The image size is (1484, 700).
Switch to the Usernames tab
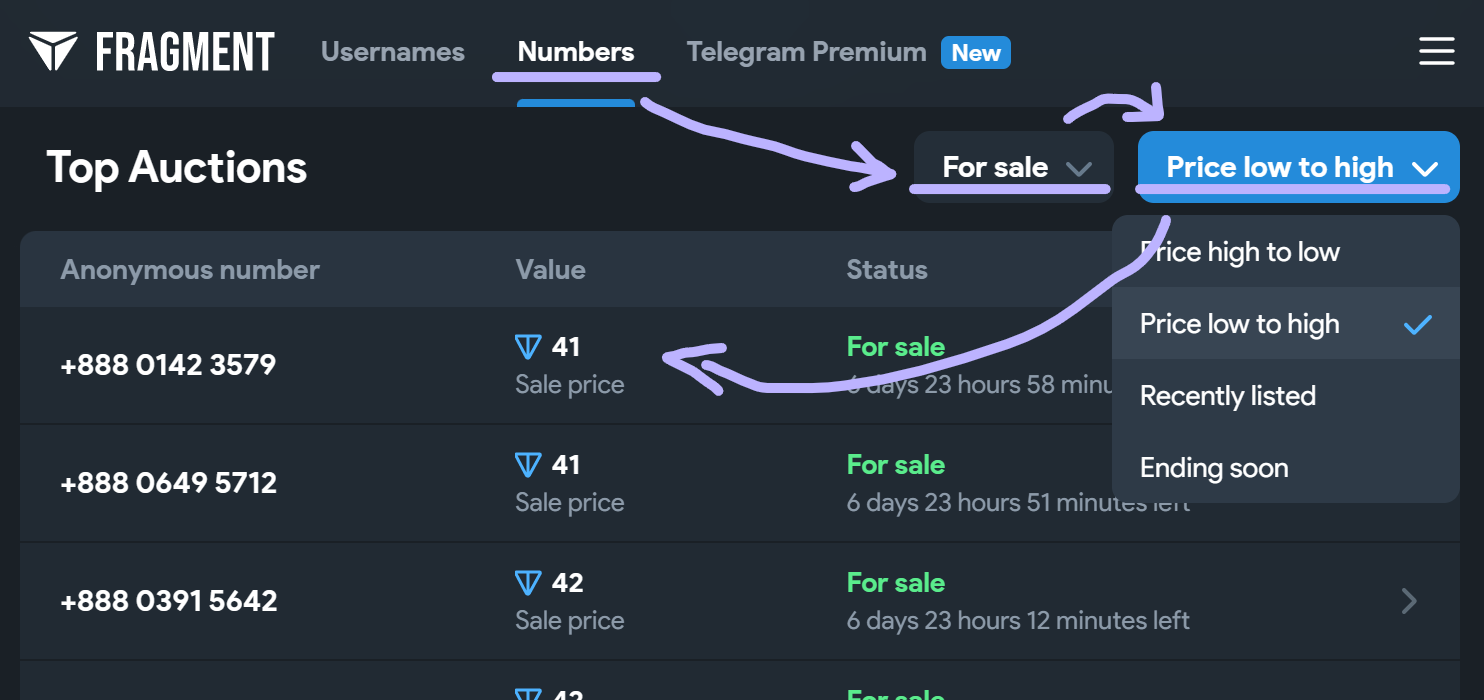coord(393,52)
